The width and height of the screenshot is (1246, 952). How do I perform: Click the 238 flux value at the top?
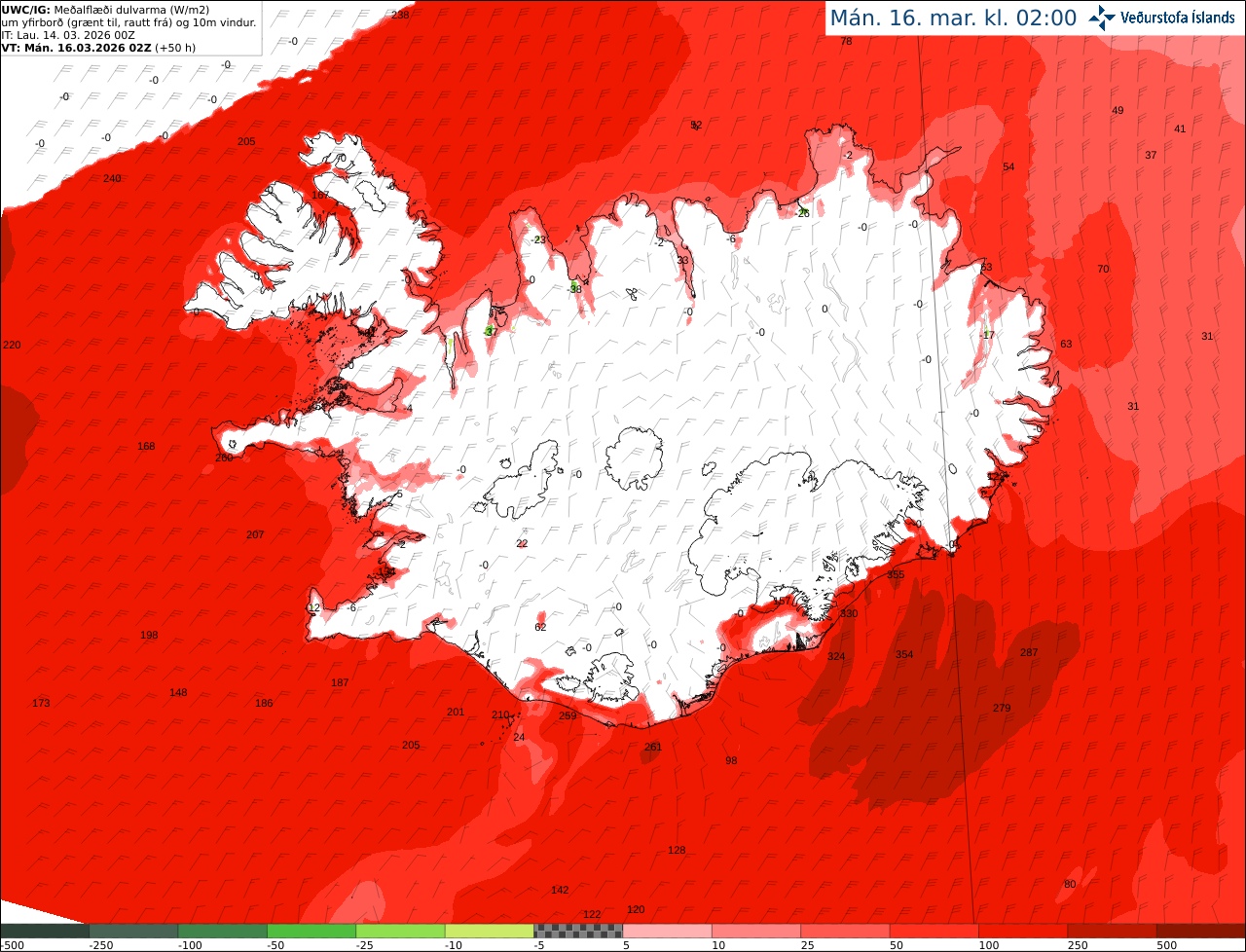(x=400, y=15)
